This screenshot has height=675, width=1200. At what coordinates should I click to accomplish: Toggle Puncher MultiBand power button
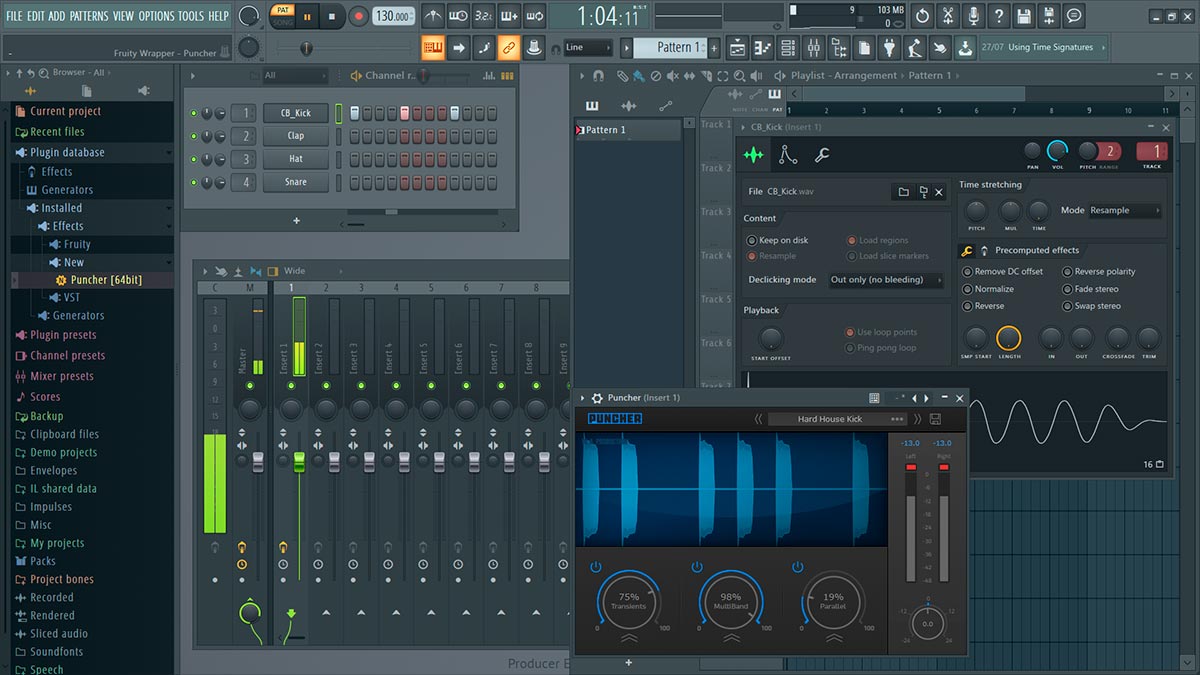(x=697, y=568)
